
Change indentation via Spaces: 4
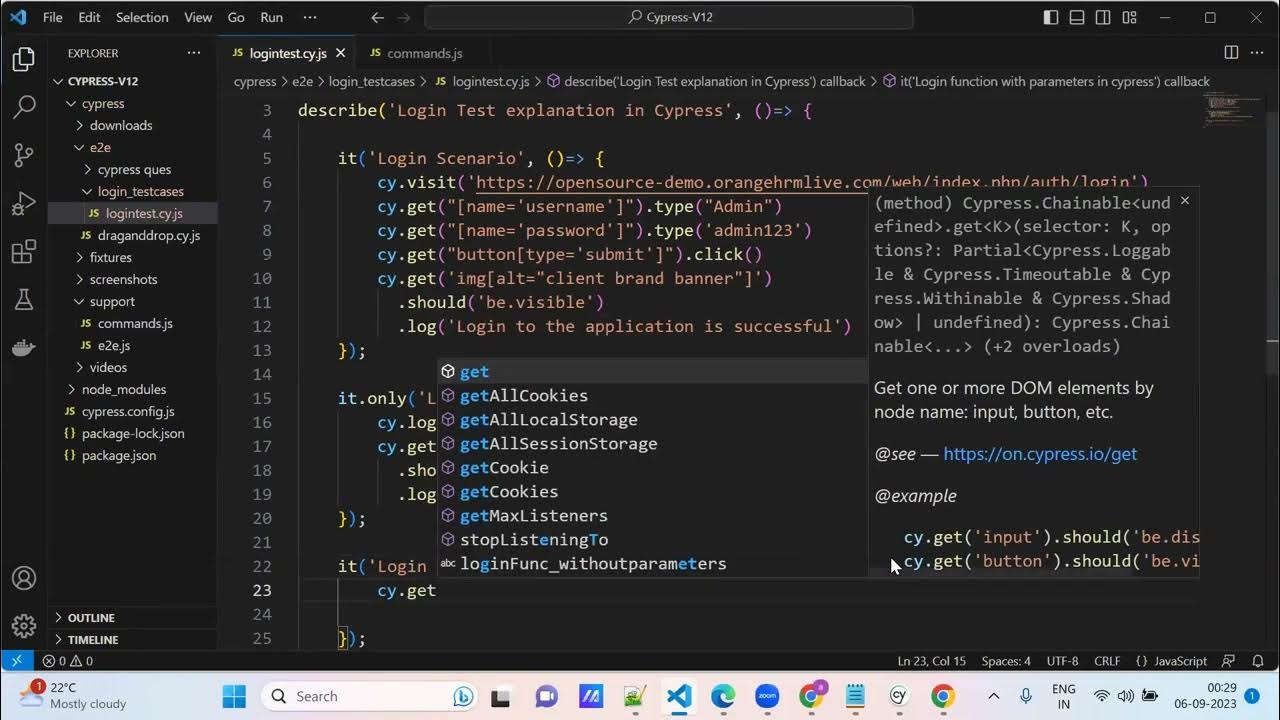click(1006, 661)
